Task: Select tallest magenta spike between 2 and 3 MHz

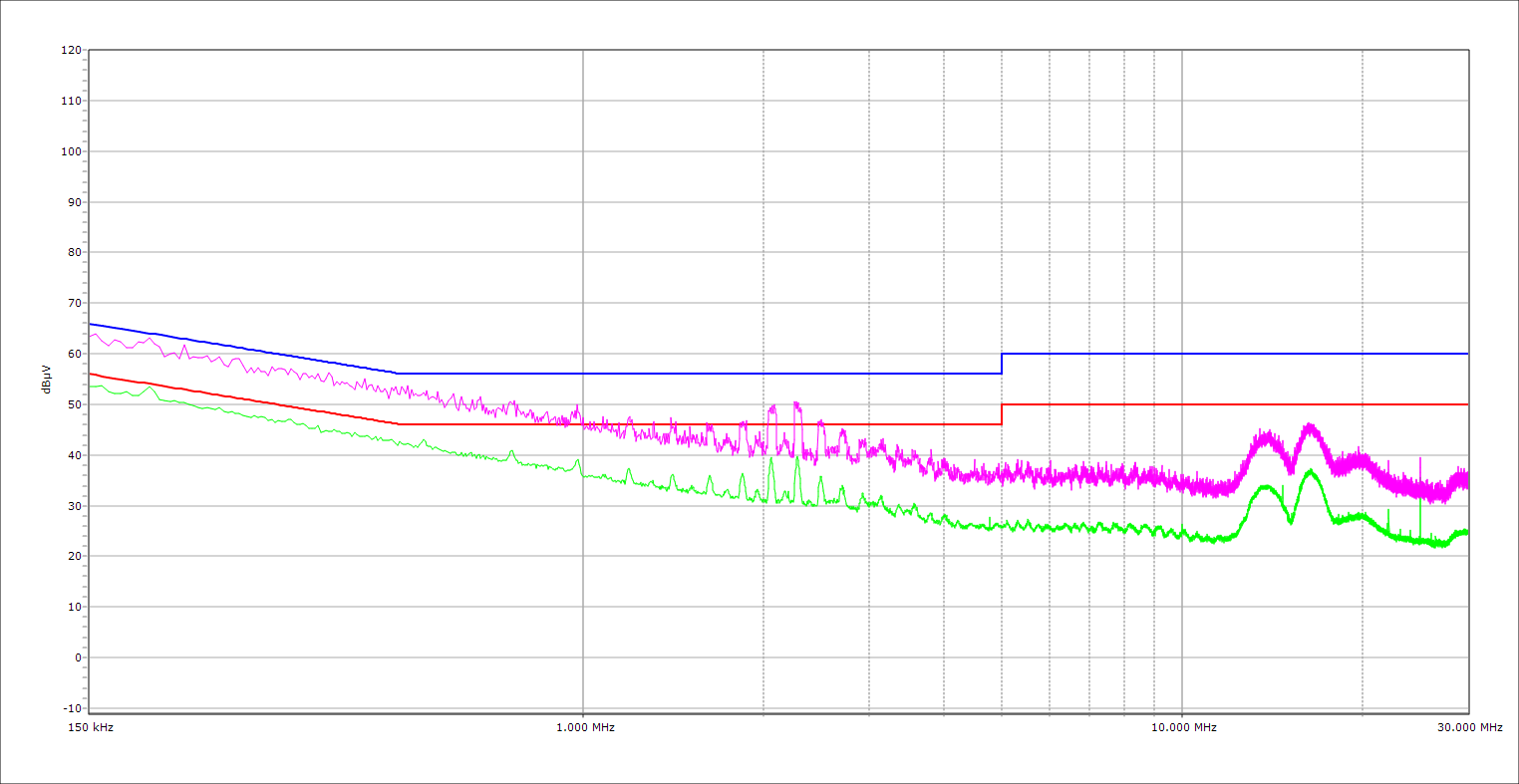Action: point(795,403)
